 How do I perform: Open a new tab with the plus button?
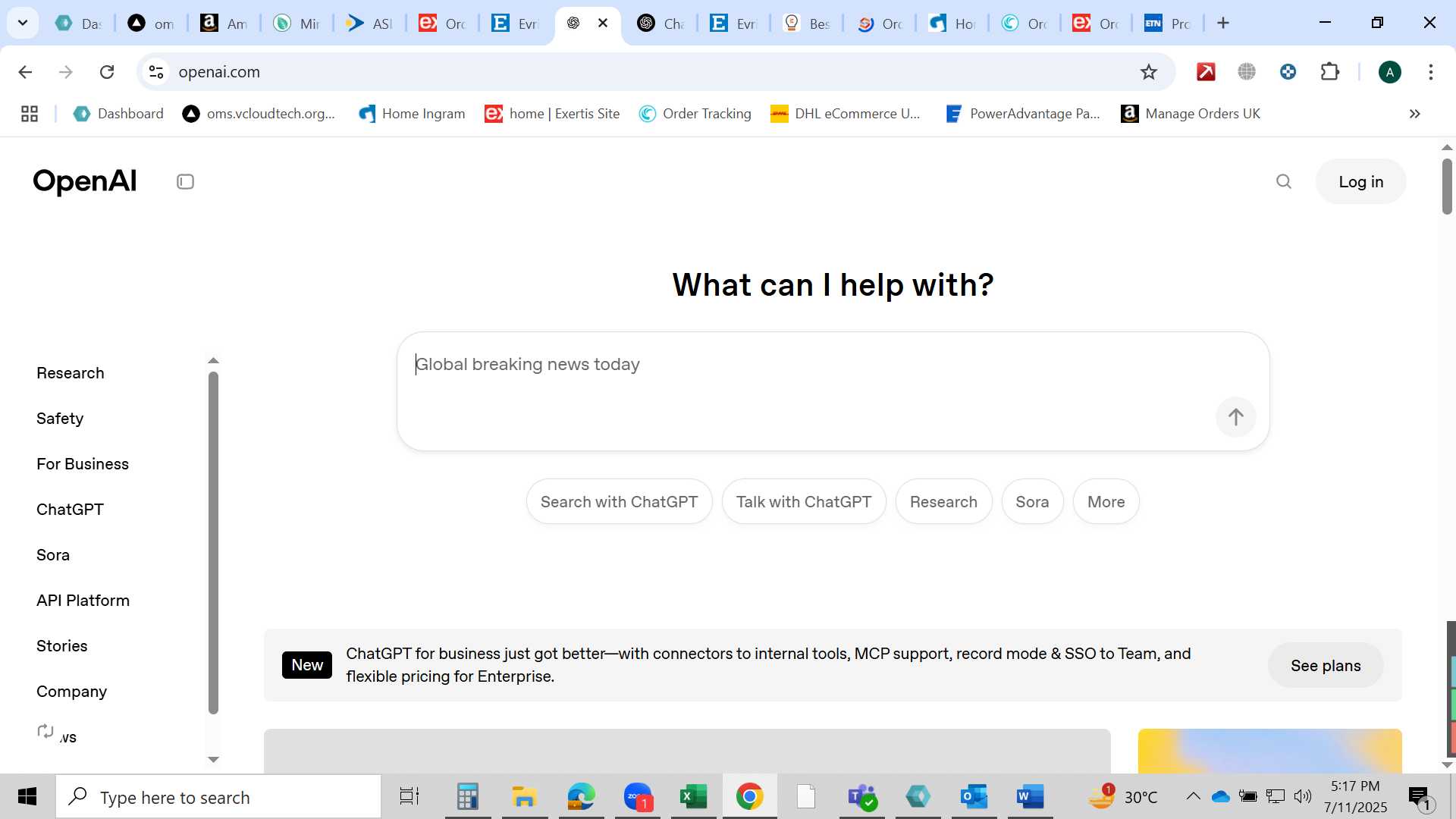(x=1222, y=23)
